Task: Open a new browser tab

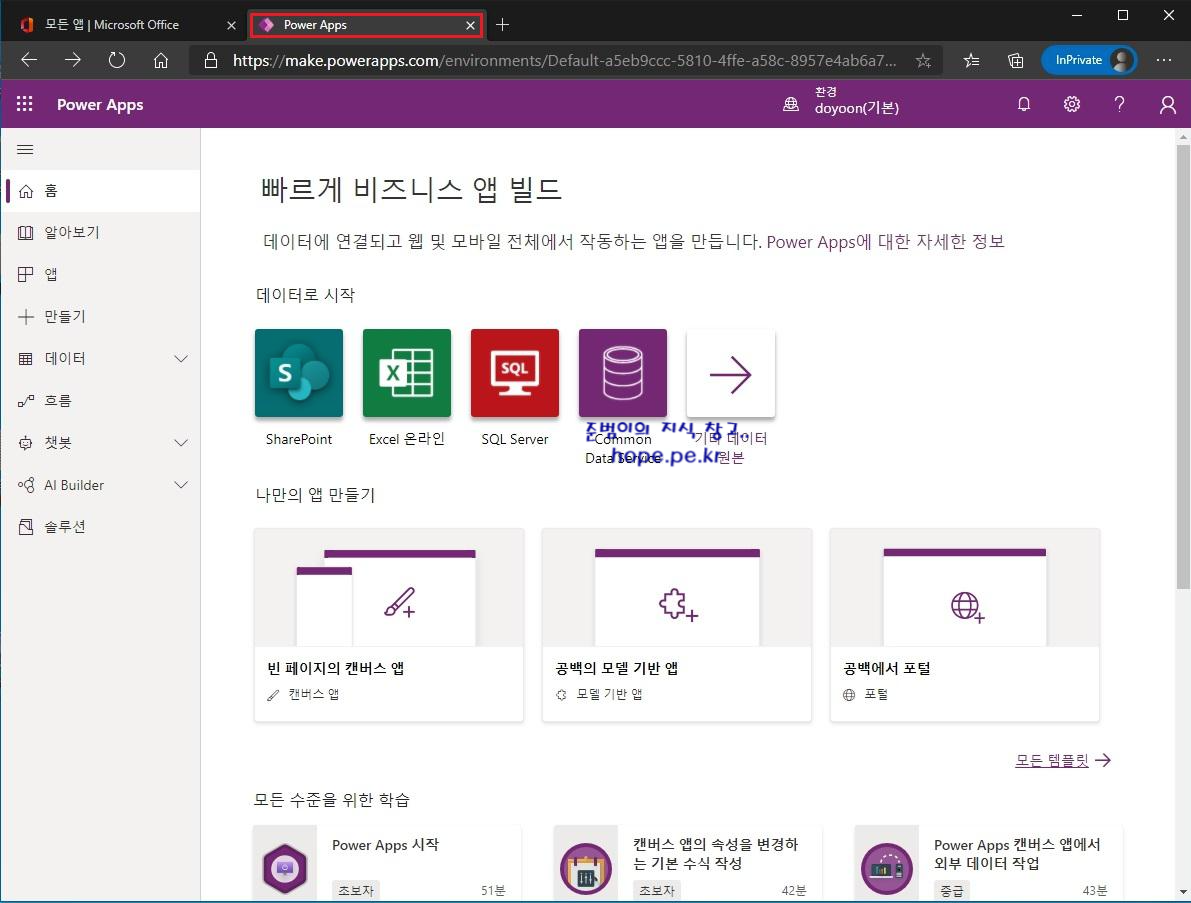Action: coord(502,25)
